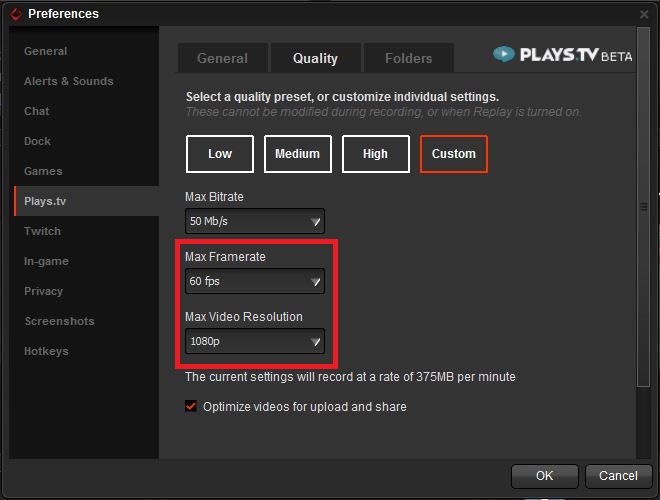Open Screenshots settings in the sidebar
The height and width of the screenshot is (500, 660).
coord(59,321)
